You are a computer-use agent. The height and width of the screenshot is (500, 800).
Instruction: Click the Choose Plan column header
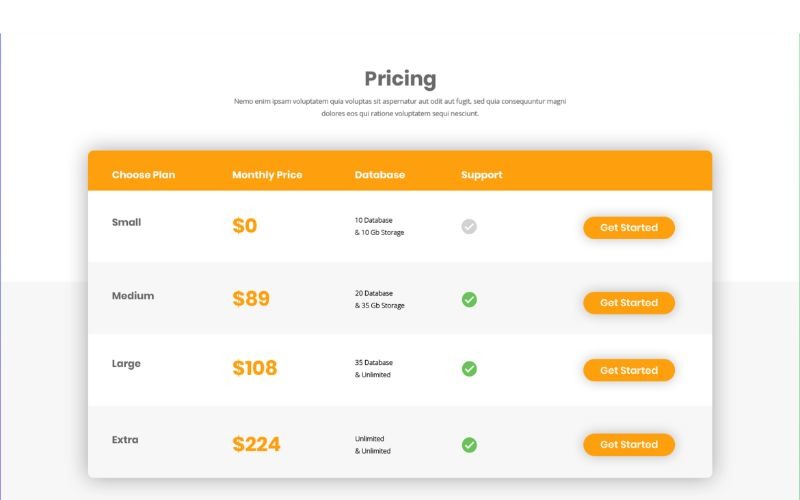(143, 175)
